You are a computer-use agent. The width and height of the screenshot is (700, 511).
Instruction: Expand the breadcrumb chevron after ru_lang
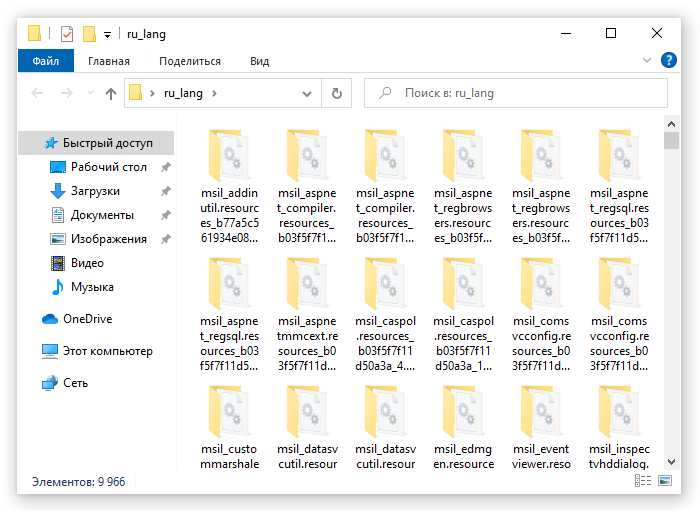[214, 93]
